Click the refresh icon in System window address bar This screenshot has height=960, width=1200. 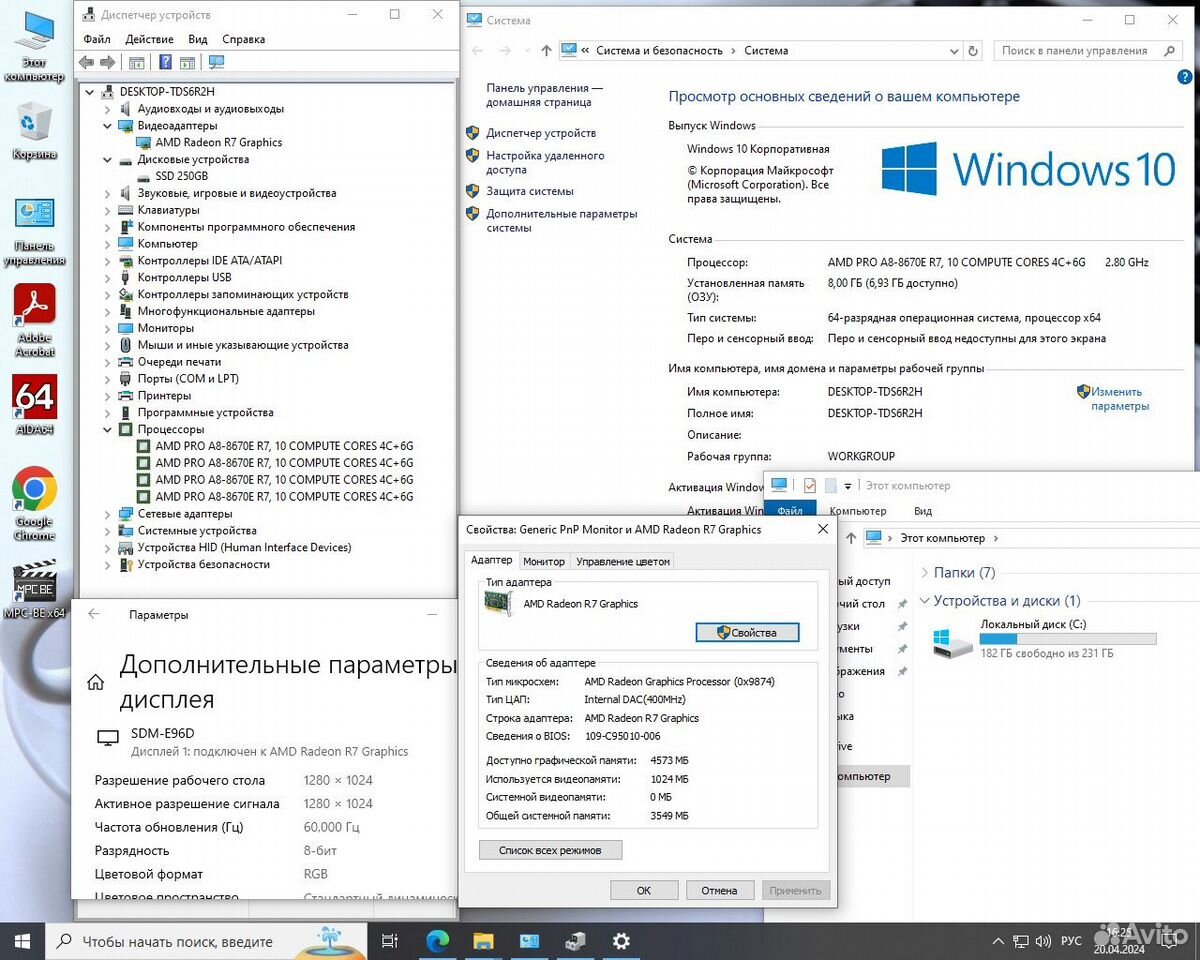click(x=973, y=50)
